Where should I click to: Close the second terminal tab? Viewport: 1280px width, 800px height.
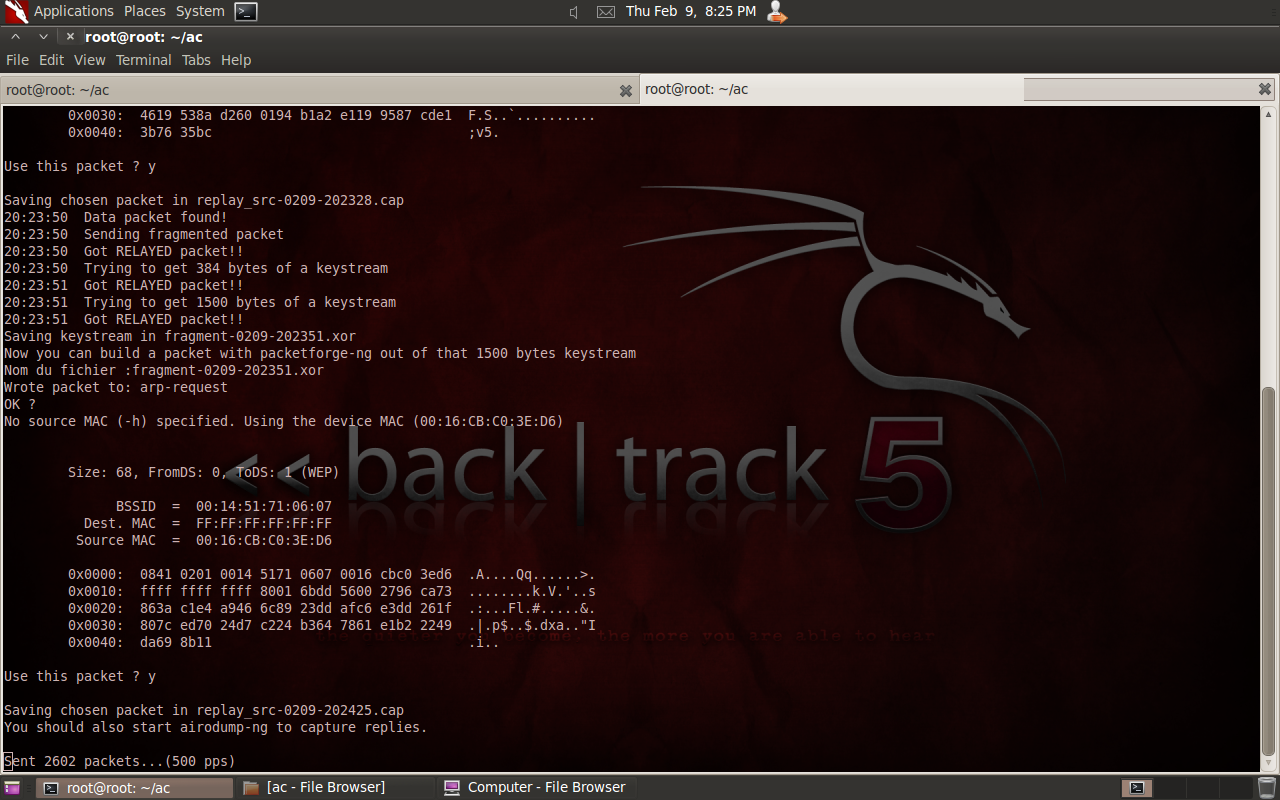click(x=1265, y=89)
